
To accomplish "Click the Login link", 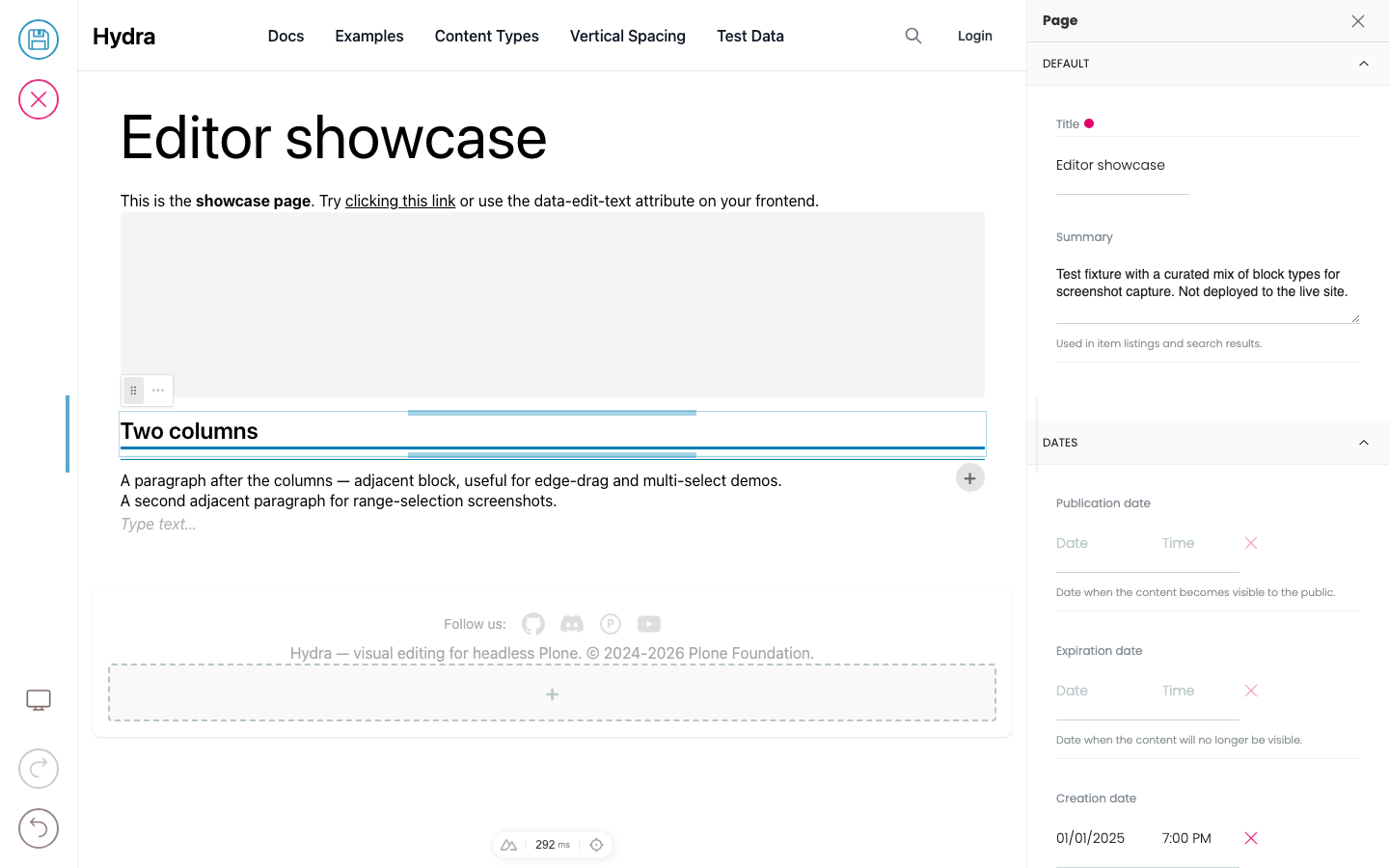I will click(x=975, y=36).
